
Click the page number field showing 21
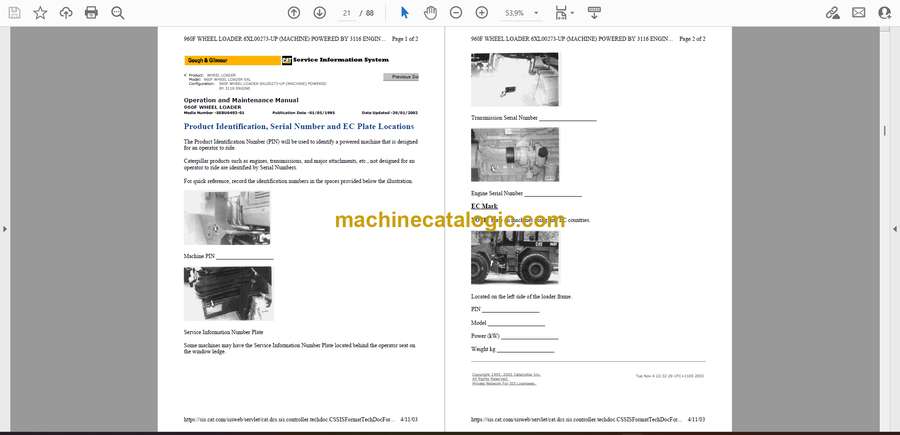(x=346, y=13)
